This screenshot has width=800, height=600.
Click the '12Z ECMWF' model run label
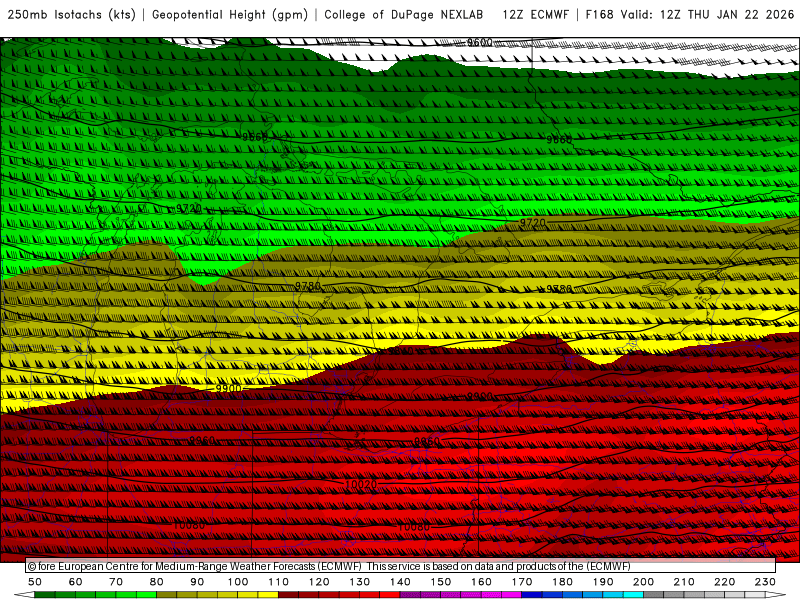[x=535, y=15]
